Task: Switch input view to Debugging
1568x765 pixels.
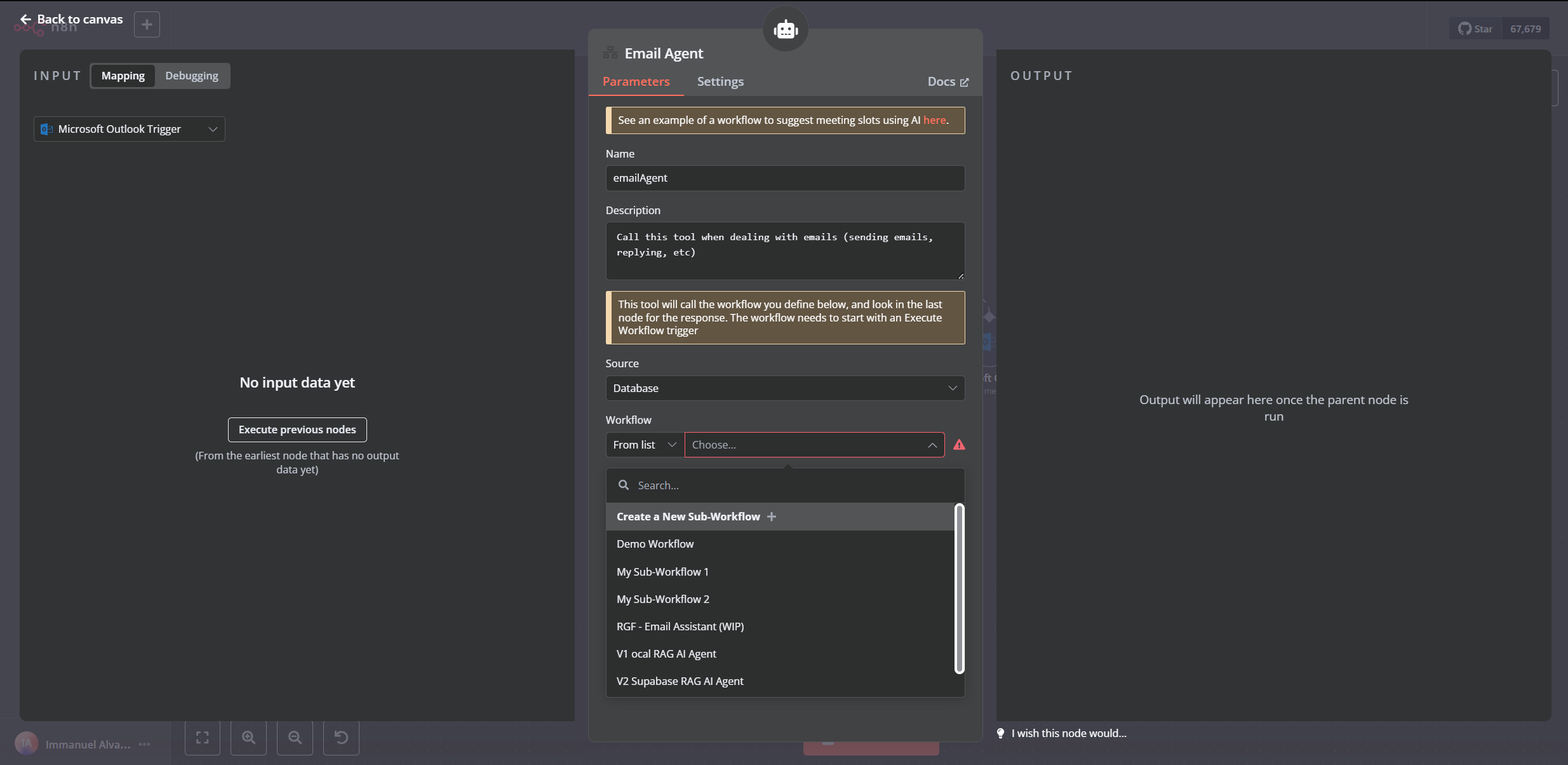Action: (191, 76)
